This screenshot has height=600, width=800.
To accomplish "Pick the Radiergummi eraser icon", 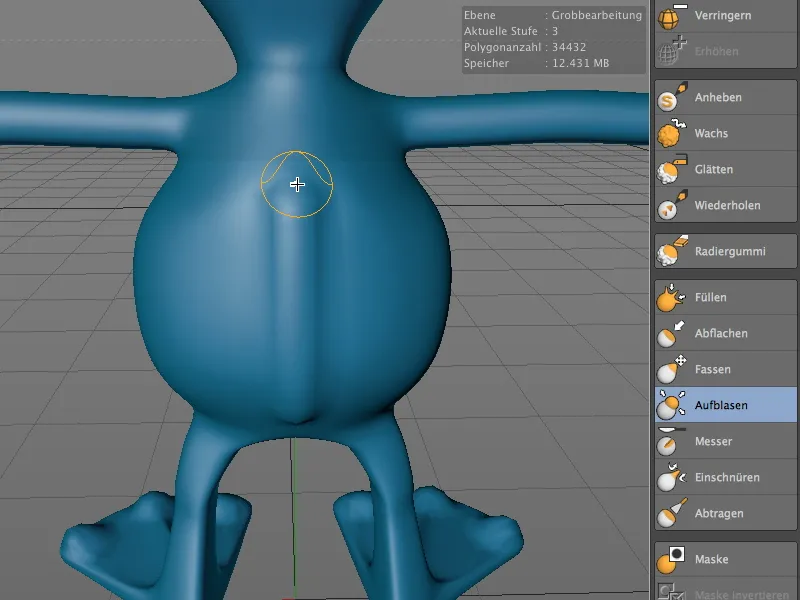I will (671, 251).
